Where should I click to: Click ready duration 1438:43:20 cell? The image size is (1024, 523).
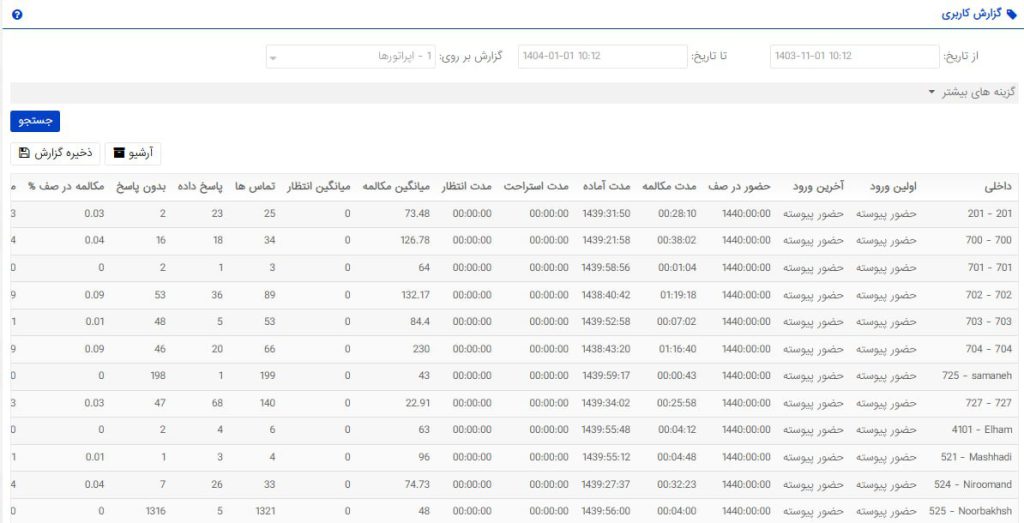click(x=605, y=349)
